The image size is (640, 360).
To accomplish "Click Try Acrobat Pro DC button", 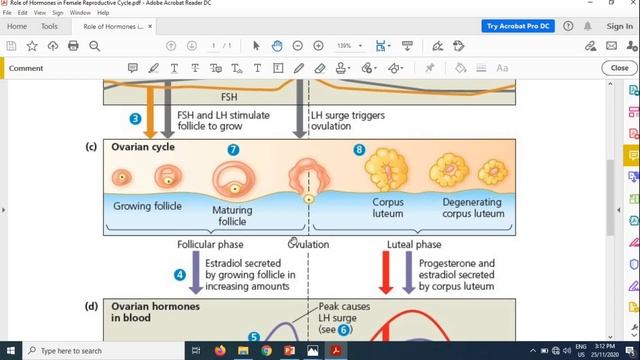I will tap(518, 26).
